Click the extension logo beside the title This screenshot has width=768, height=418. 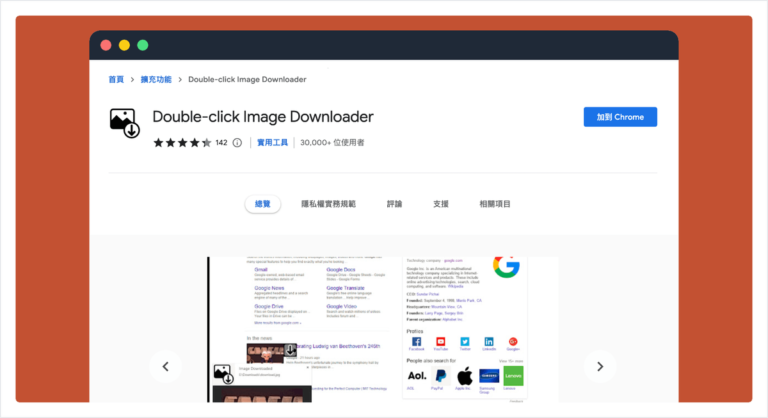pos(124,123)
